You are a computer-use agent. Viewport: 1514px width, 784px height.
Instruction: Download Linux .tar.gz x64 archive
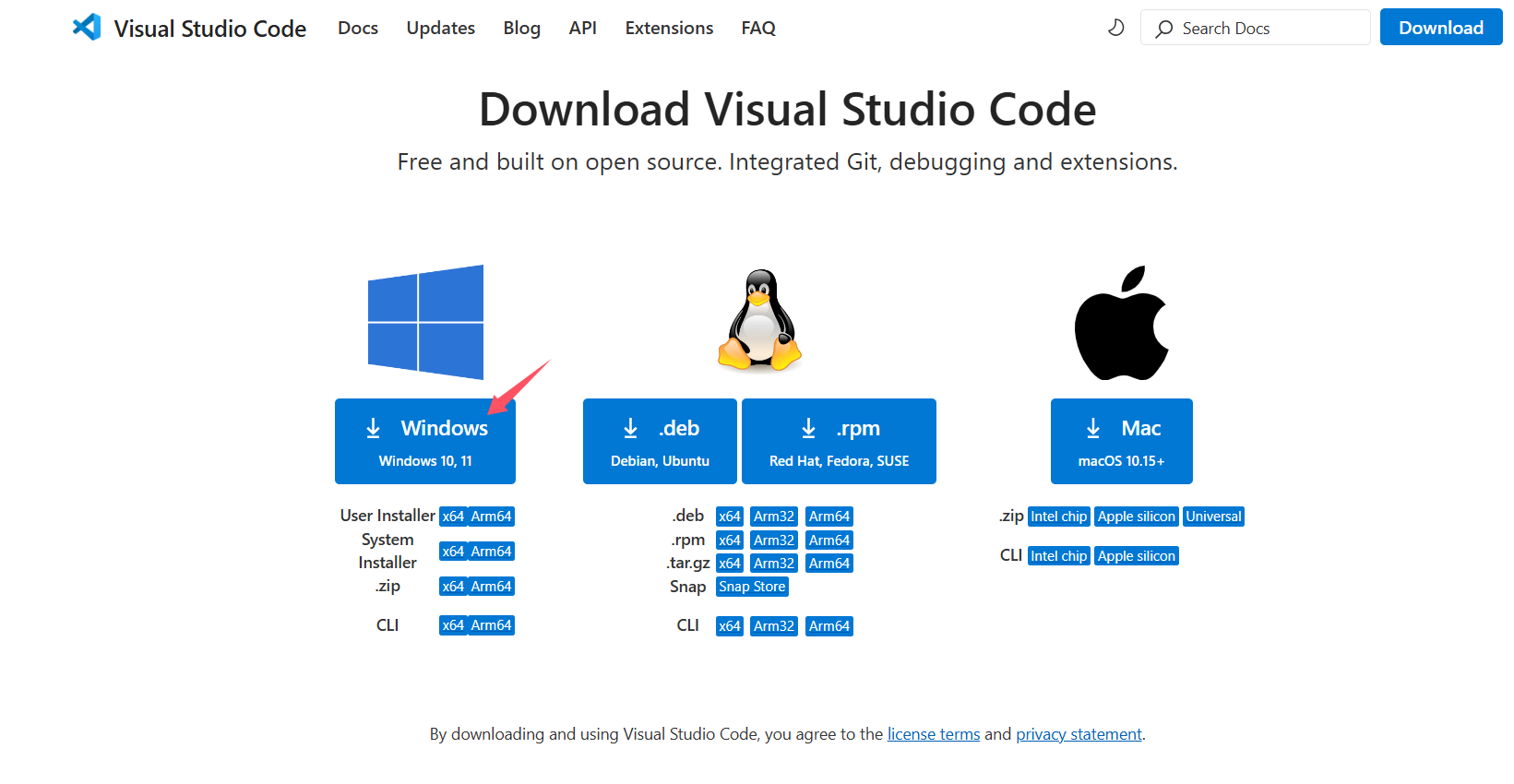point(730,564)
